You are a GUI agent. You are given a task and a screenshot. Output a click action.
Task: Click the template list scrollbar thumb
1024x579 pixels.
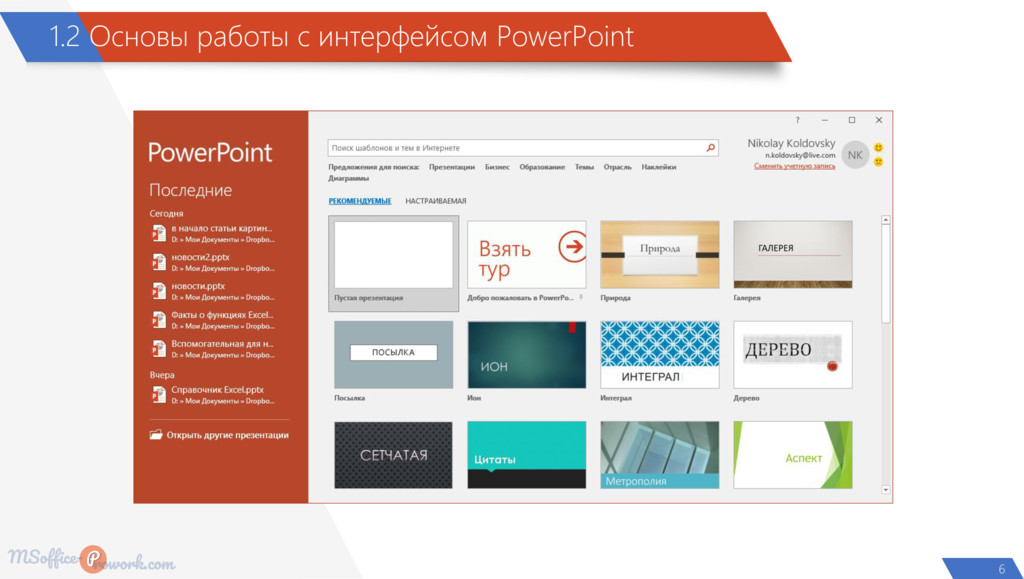coord(886,274)
